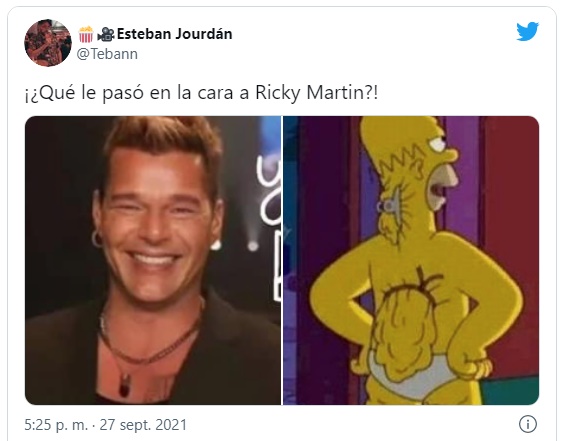The image size is (565, 441).
Task: Open Esteban Jourdán's round profile avatar
Action: point(48,43)
